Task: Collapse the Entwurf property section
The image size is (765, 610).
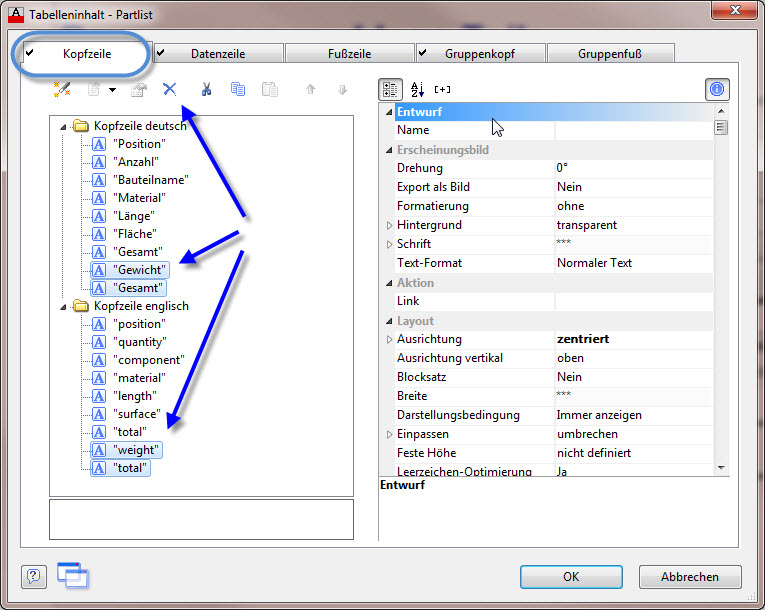Action: (389, 112)
